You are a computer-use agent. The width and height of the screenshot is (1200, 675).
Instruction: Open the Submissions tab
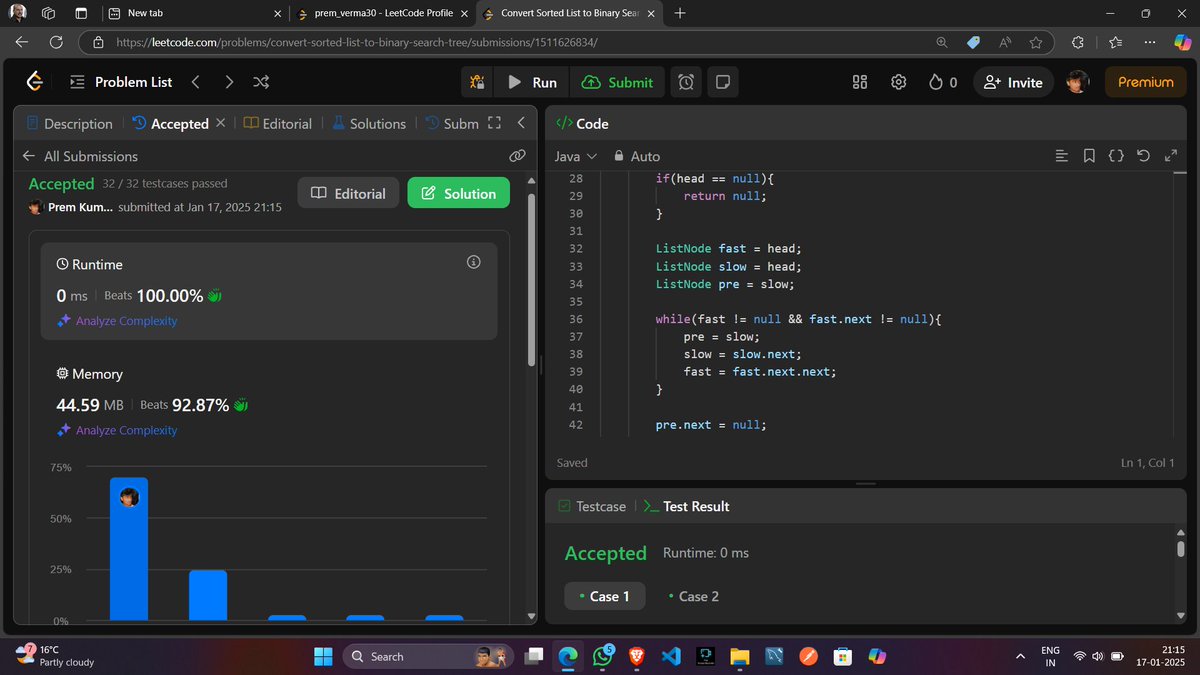[x=452, y=123]
